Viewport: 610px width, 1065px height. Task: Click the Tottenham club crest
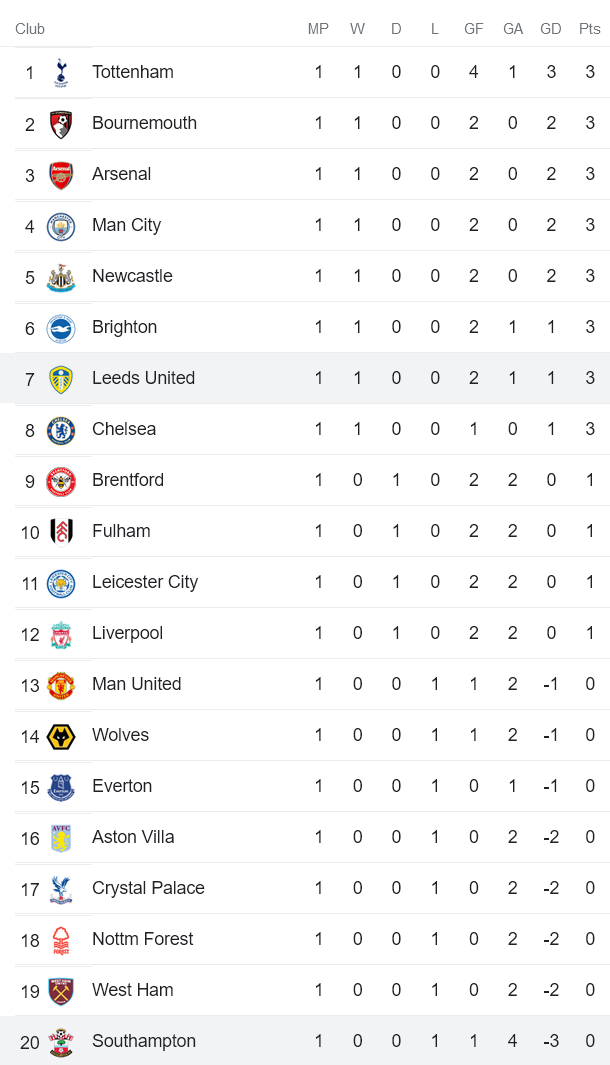tap(61, 72)
